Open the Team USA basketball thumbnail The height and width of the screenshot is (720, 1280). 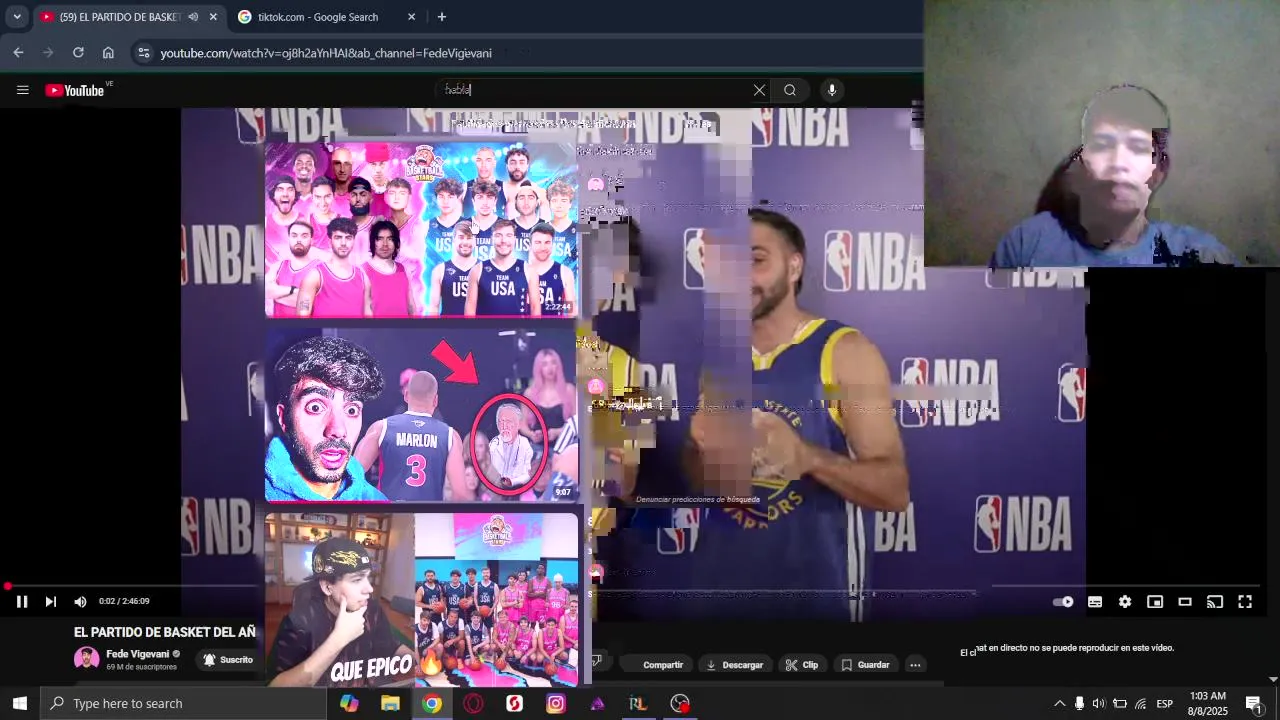coord(421,229)
